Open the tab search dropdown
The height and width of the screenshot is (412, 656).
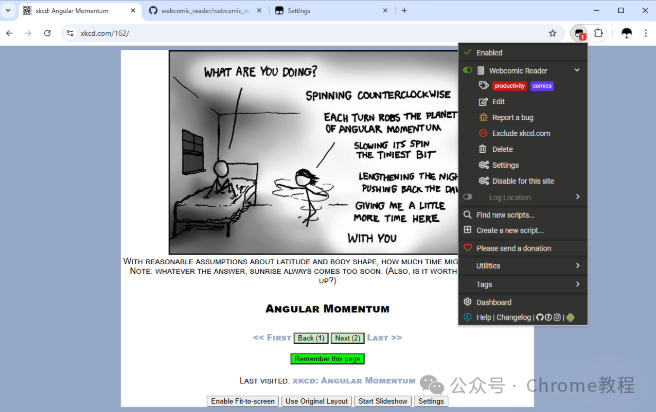pyautogui.click(x=8, y=10)
